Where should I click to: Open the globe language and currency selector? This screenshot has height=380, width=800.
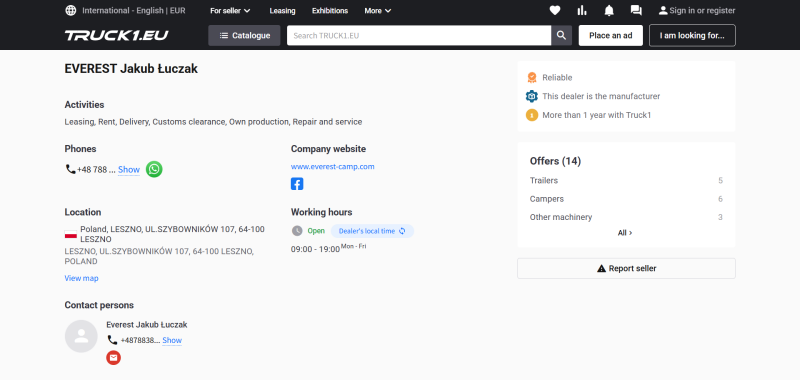click(x=71, y=10)
